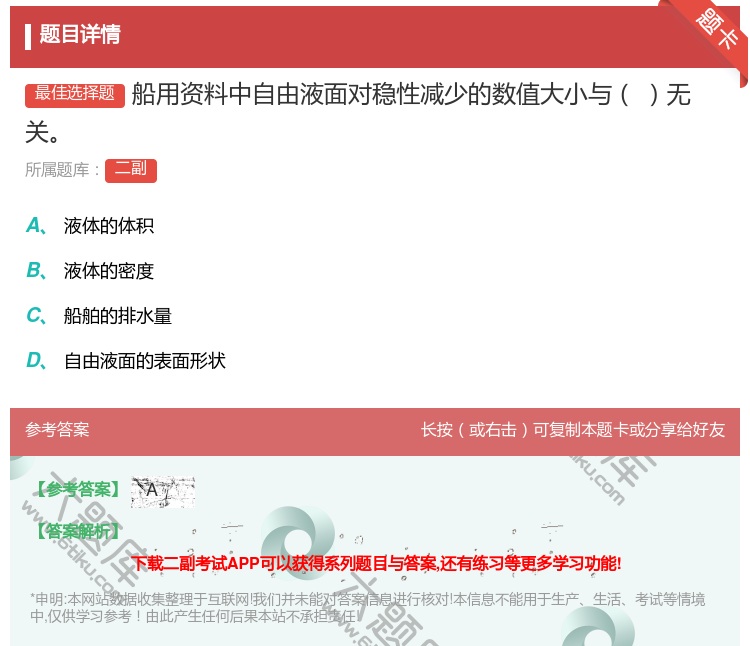Screen dimensions: 750x646
Task: Select option B 液体的密度
Action: pos(90,271)
